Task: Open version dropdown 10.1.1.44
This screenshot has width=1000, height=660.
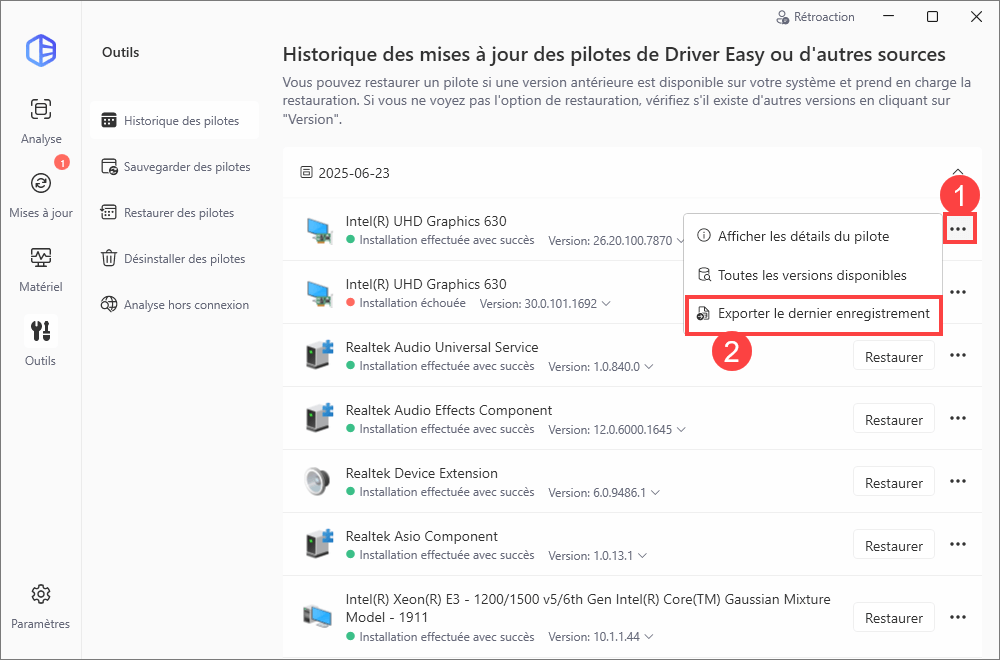Action: [x=649, y=637]
